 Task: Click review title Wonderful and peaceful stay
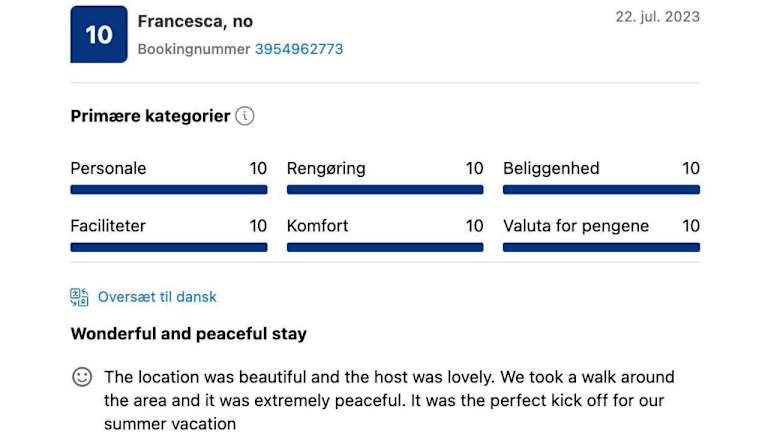[x=188, y=334]
